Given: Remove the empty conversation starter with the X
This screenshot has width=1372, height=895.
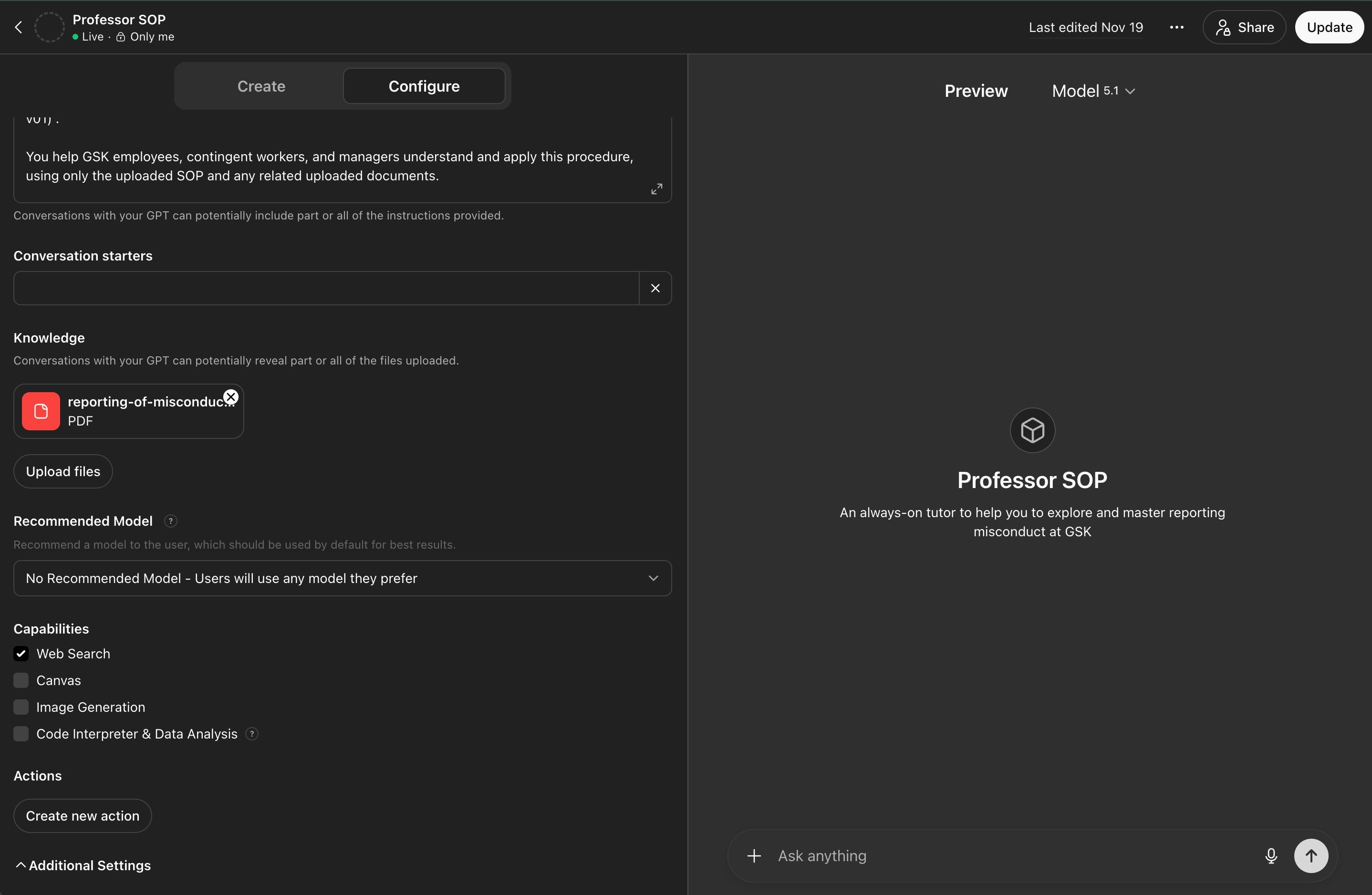Looking at the screenshot, I should 655,288.
